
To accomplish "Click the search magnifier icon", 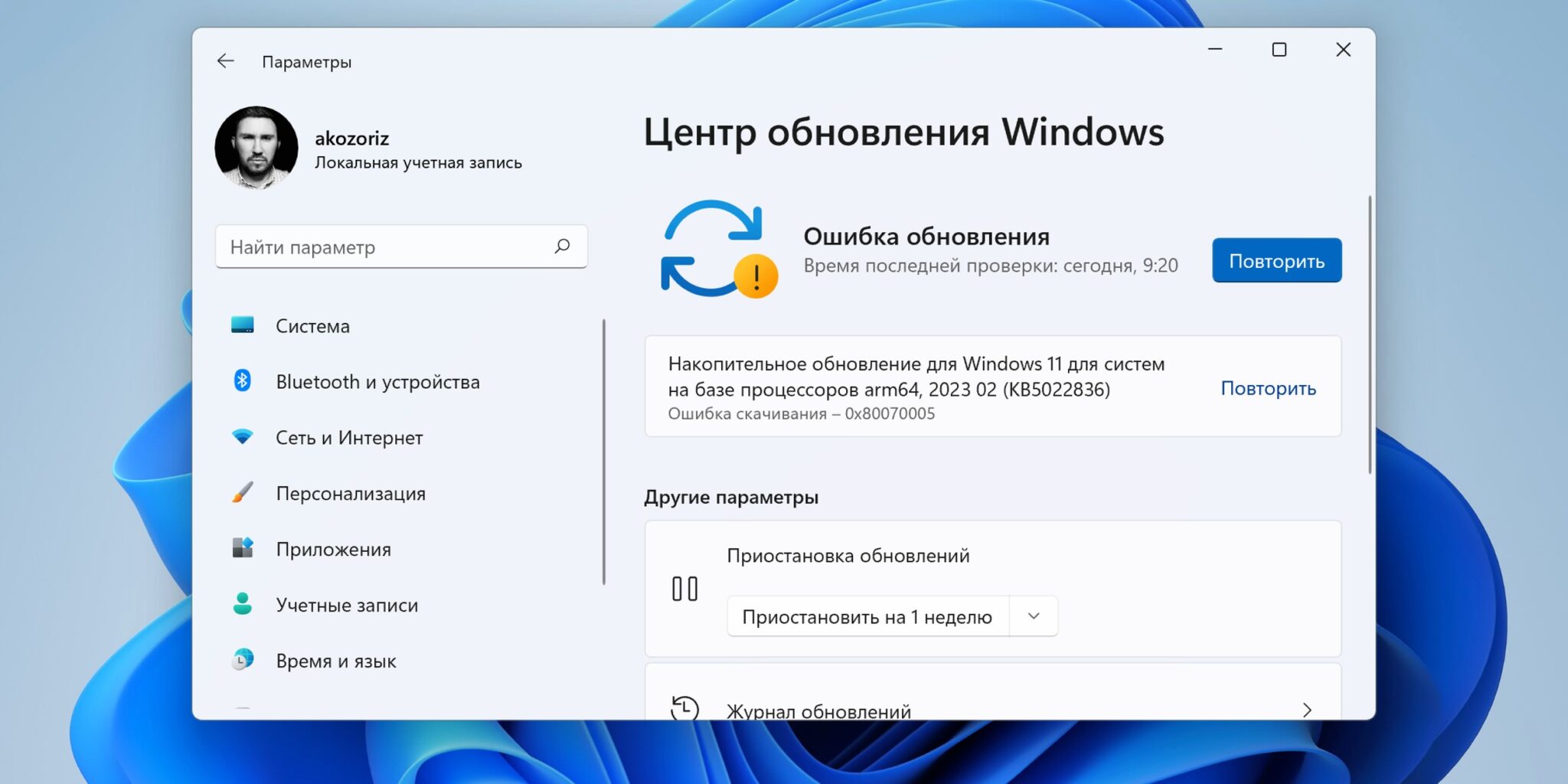I will 562,247.
